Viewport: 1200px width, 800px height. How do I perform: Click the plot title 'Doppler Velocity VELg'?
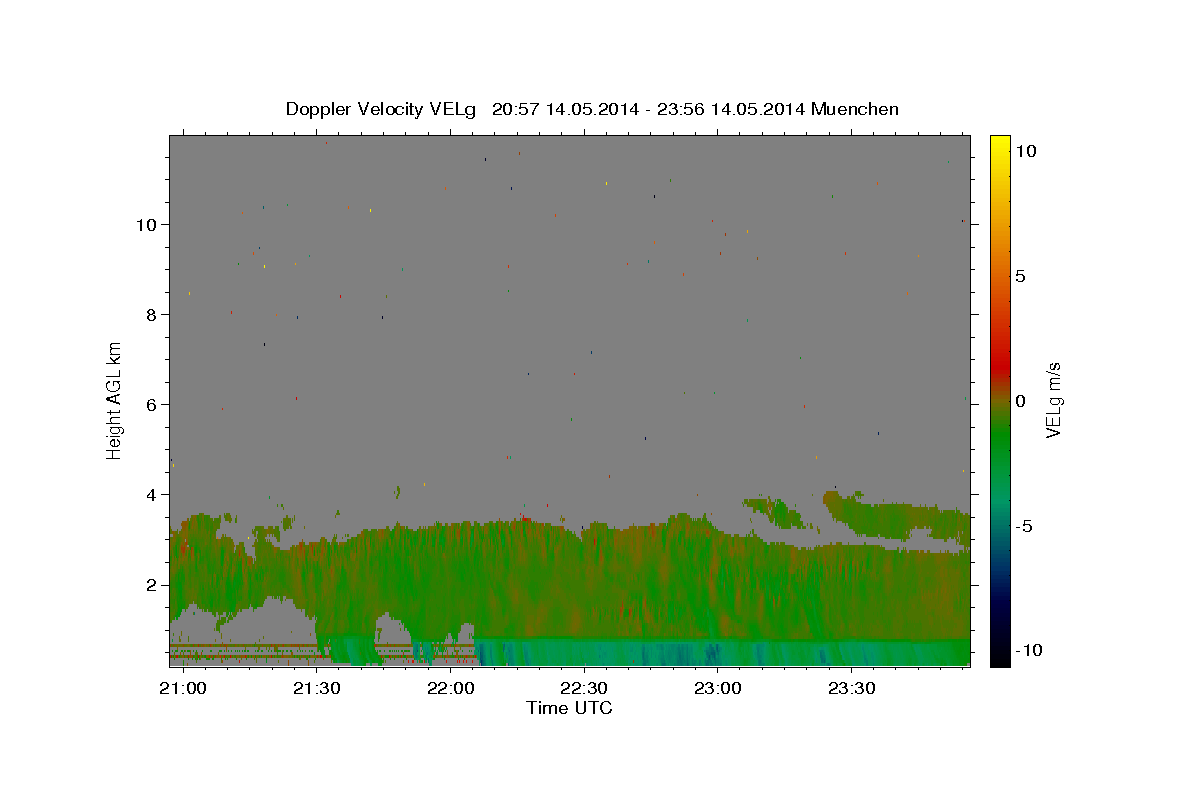click(x=383, y=109)
